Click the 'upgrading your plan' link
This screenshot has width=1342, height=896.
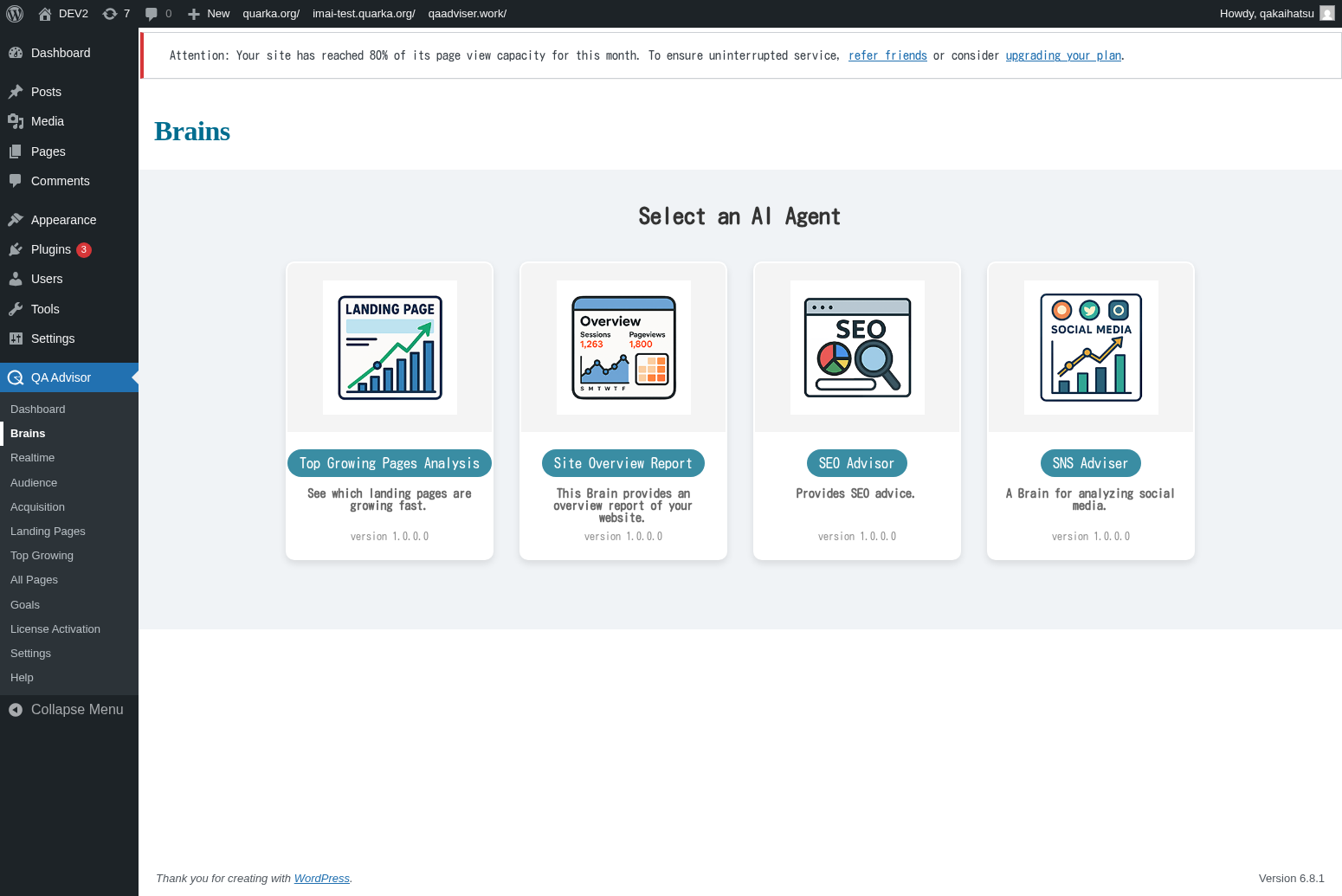click(x=1063, y=55)
